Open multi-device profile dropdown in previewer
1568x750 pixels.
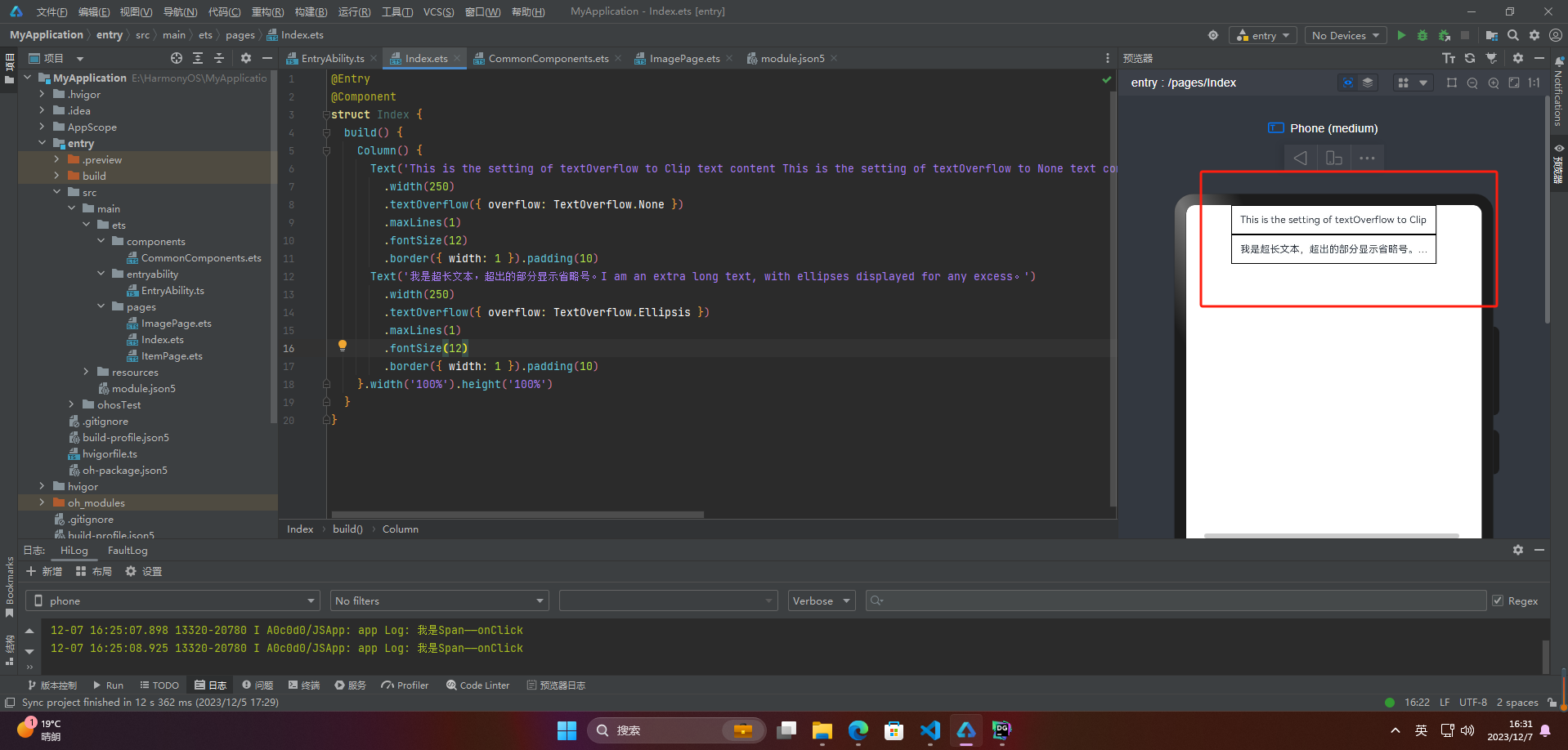1413,83
